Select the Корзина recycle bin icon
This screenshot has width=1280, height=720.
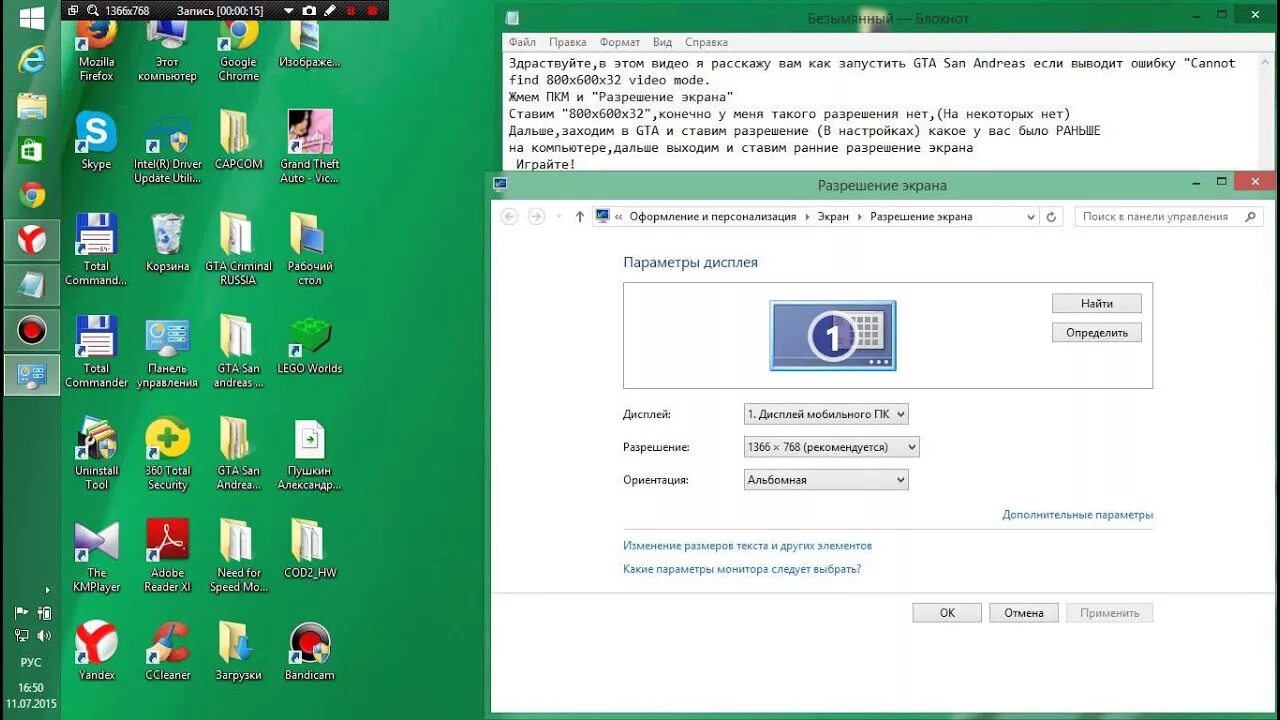(167, 243)
